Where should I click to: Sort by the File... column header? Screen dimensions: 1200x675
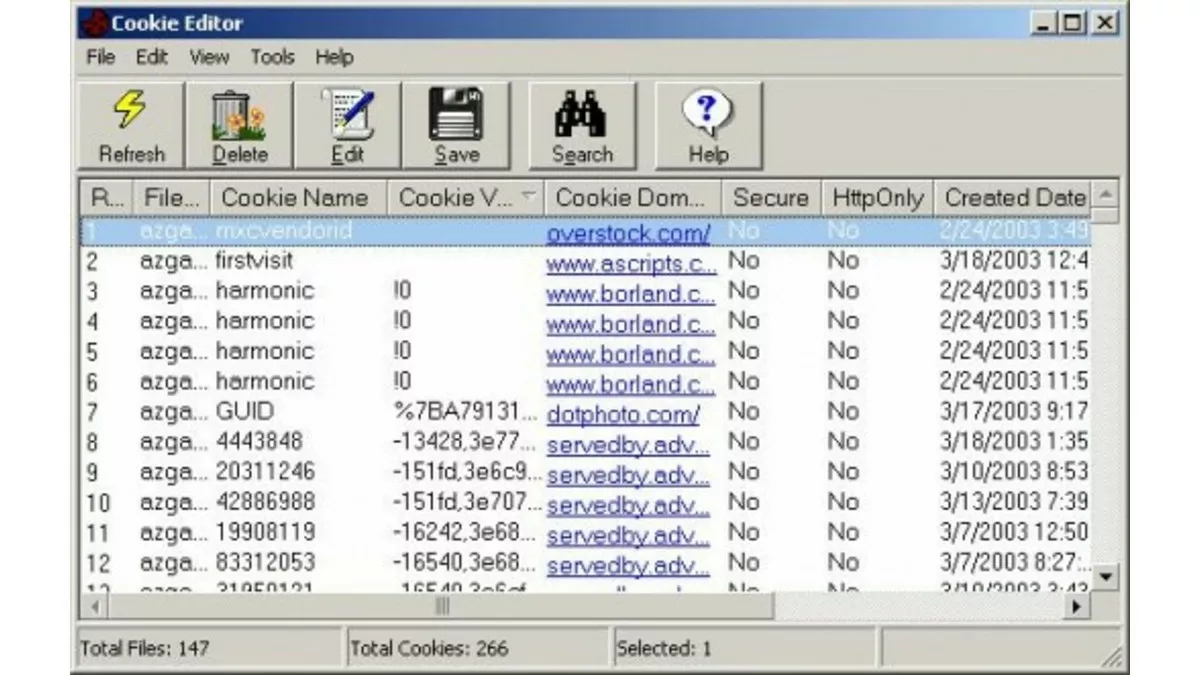(172, 198)
